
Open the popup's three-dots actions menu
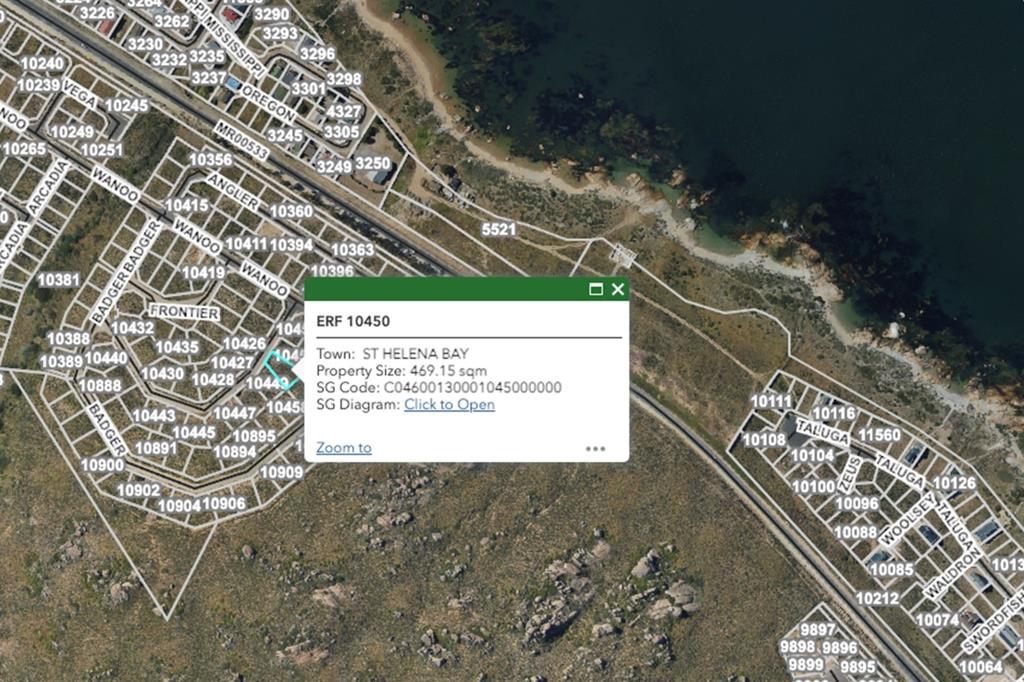[595, 449]
